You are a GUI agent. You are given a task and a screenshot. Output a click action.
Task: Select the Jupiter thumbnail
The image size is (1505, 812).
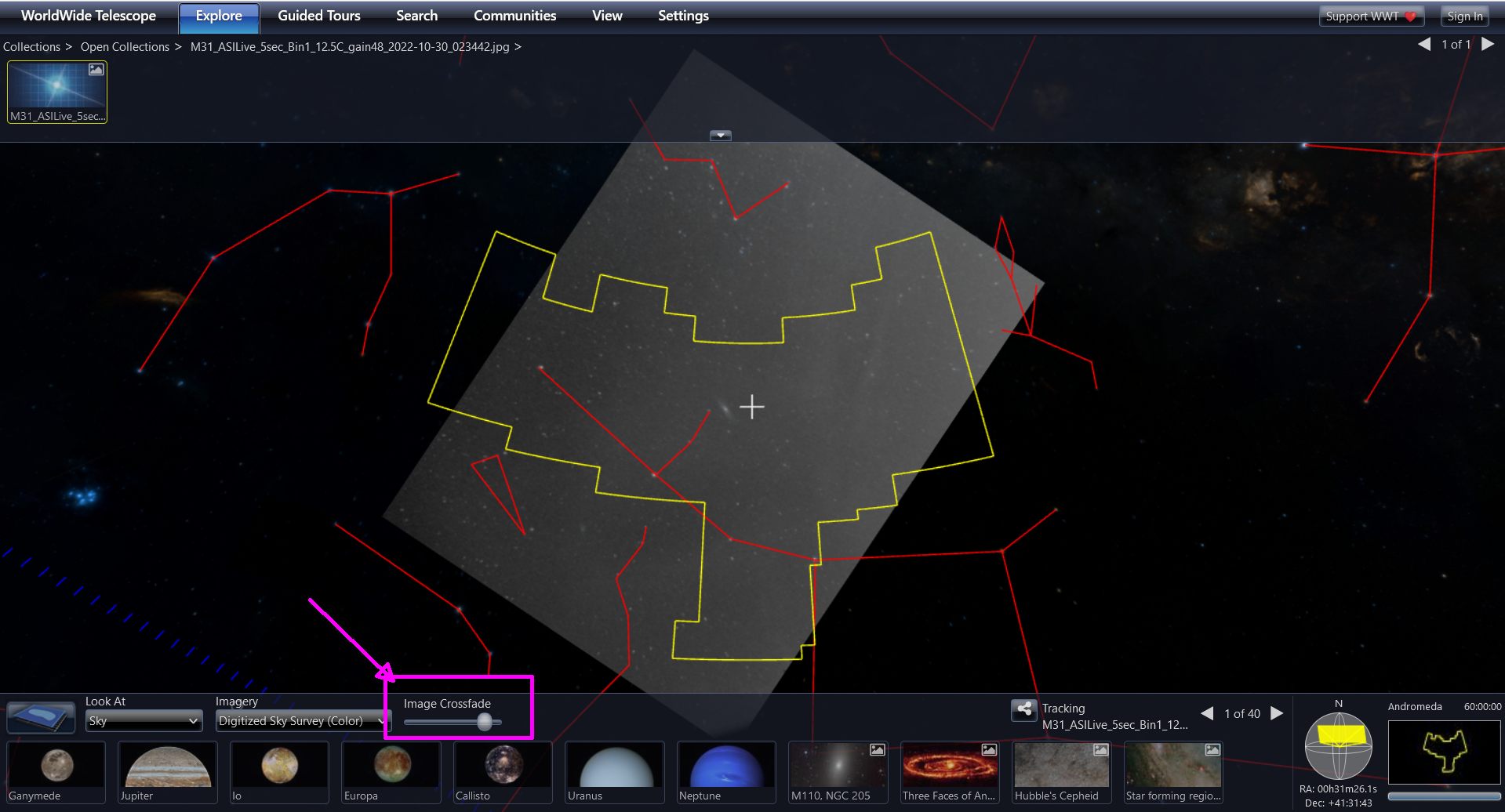(167, 772)
